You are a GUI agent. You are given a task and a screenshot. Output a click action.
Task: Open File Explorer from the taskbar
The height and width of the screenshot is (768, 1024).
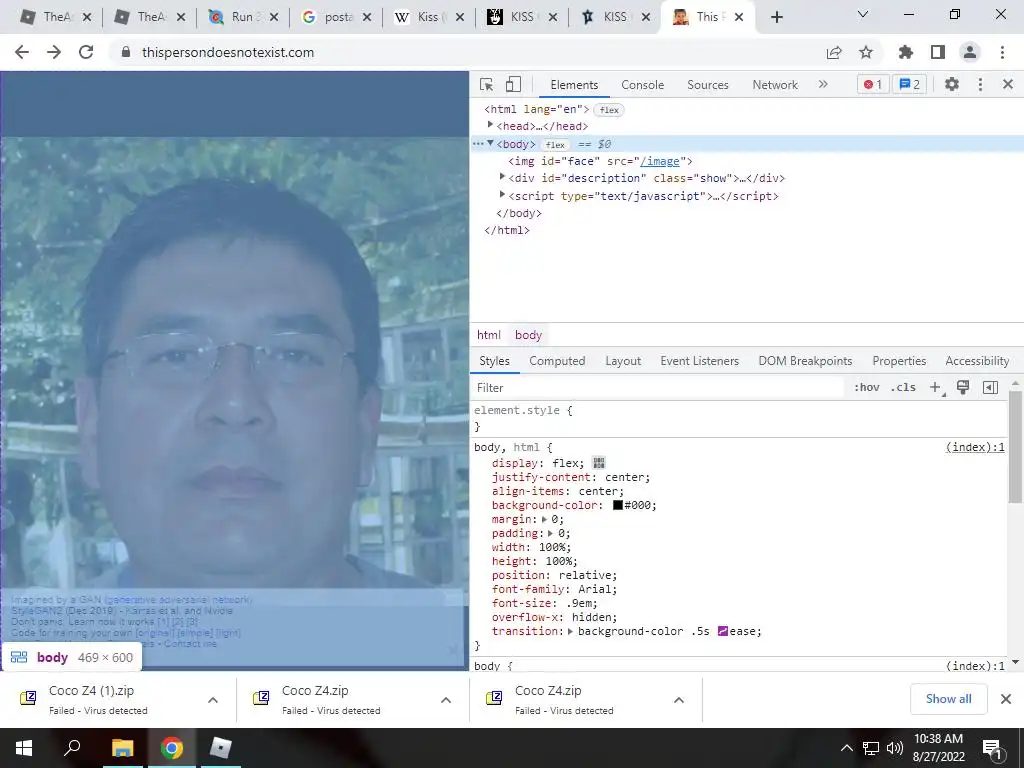pyautogui.click(x=122, y=748)
